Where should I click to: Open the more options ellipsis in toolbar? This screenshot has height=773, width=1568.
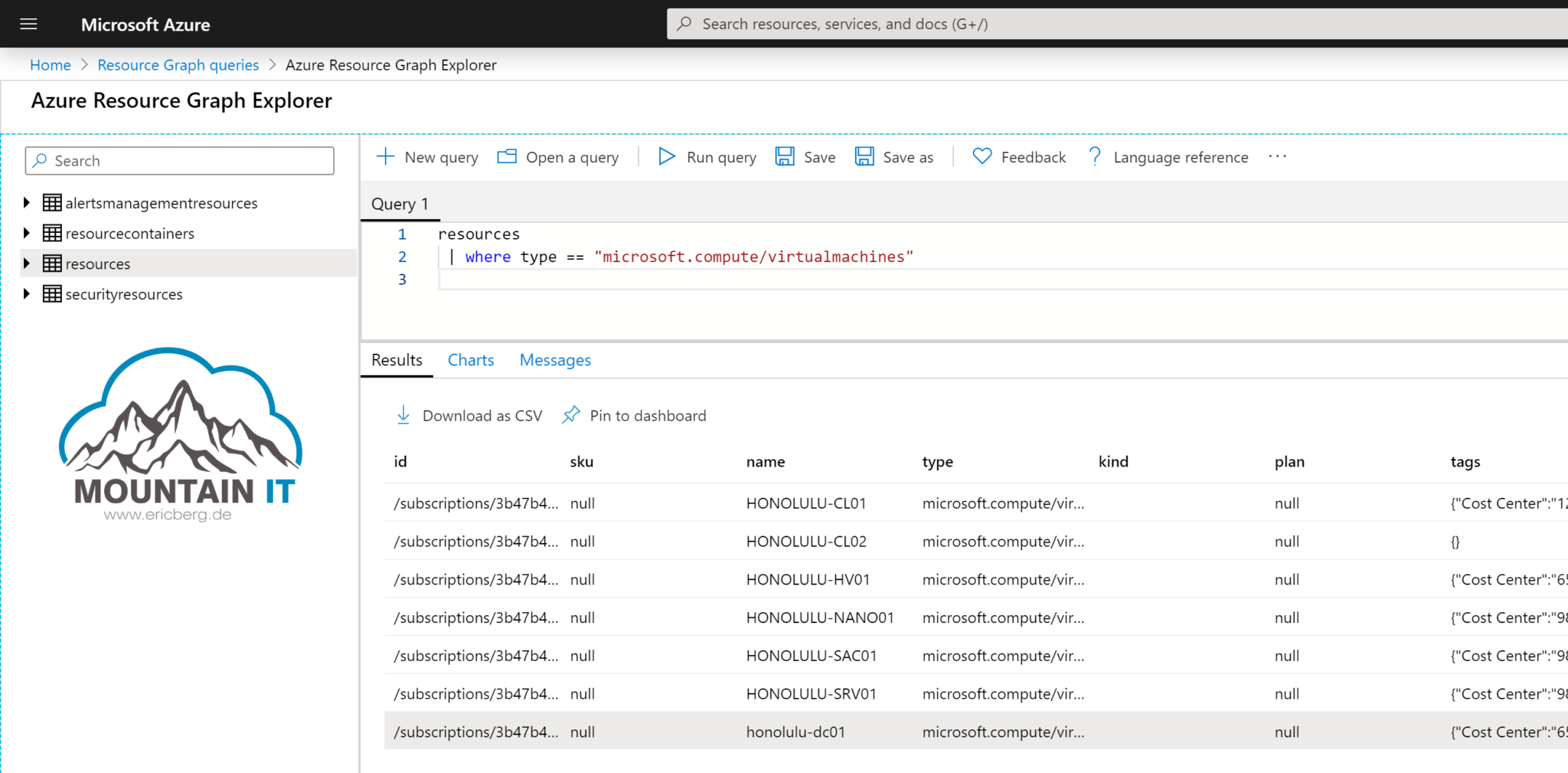(x=1277, y=157)
